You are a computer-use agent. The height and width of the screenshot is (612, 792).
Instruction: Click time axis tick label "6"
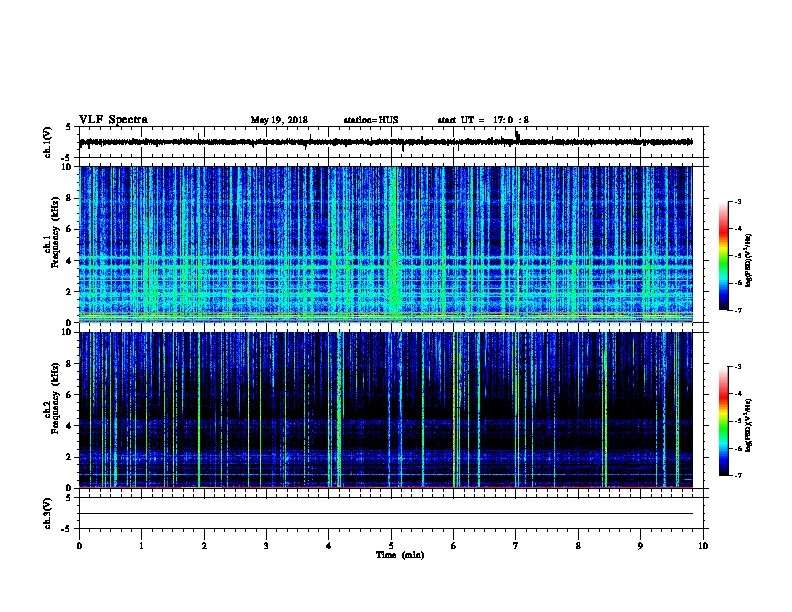click(x=453, y=546)
